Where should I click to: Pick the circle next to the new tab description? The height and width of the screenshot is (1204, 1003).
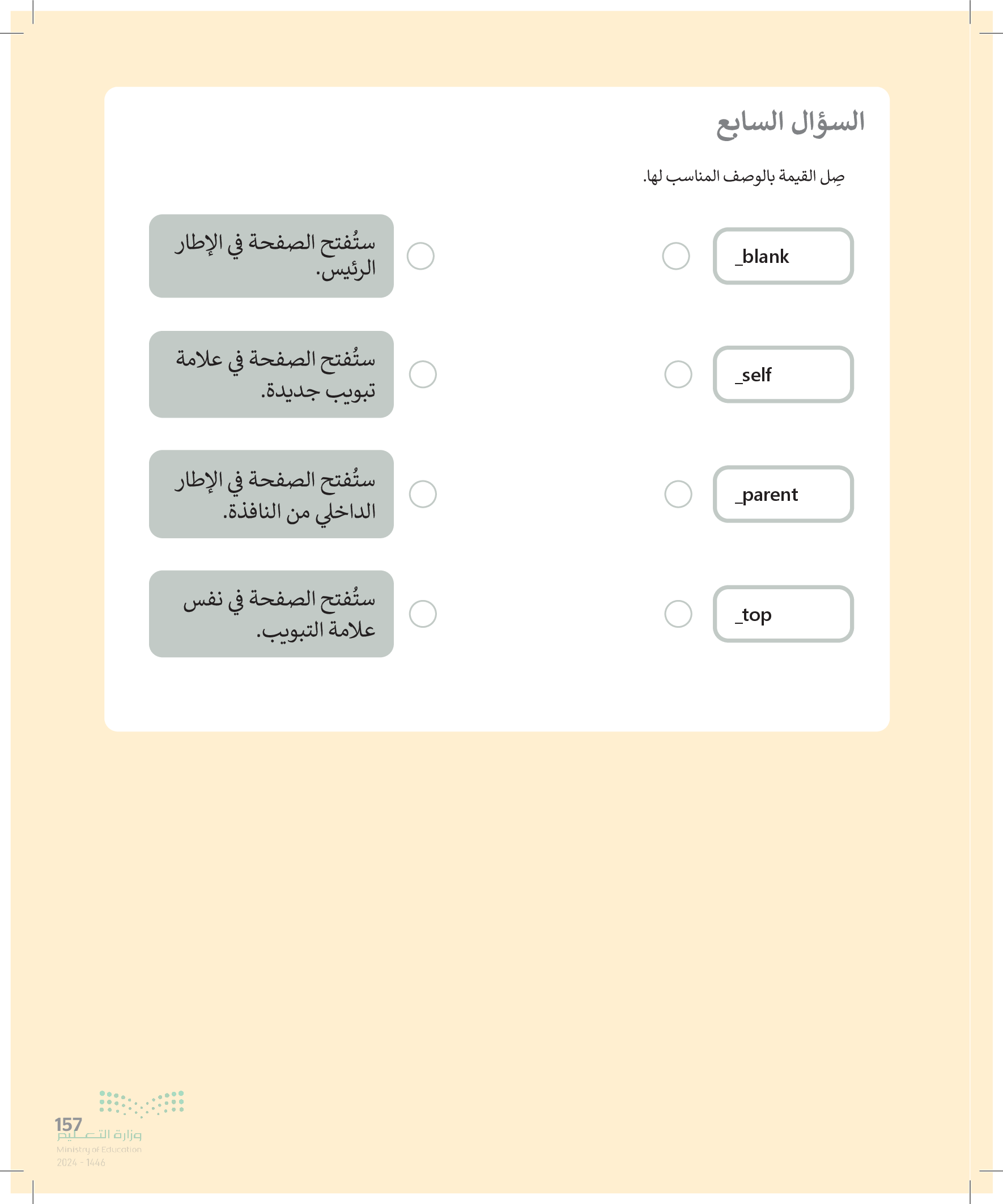click(423, 375)
